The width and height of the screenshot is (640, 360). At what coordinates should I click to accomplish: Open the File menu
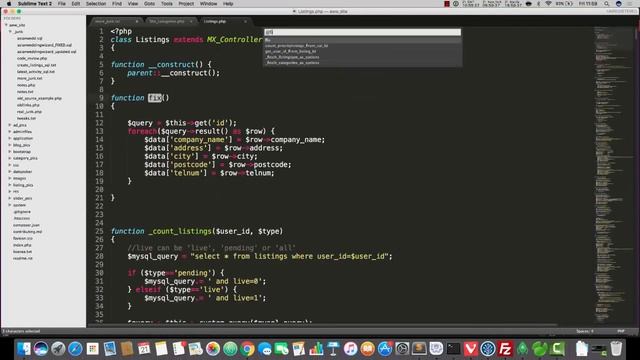[62, 4]
